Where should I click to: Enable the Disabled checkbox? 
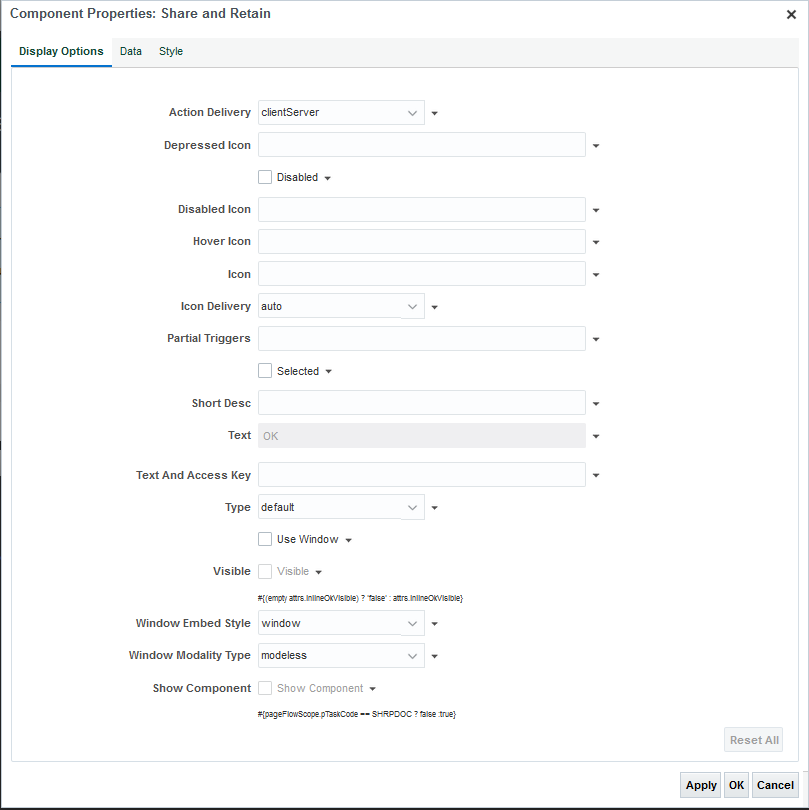264,176
